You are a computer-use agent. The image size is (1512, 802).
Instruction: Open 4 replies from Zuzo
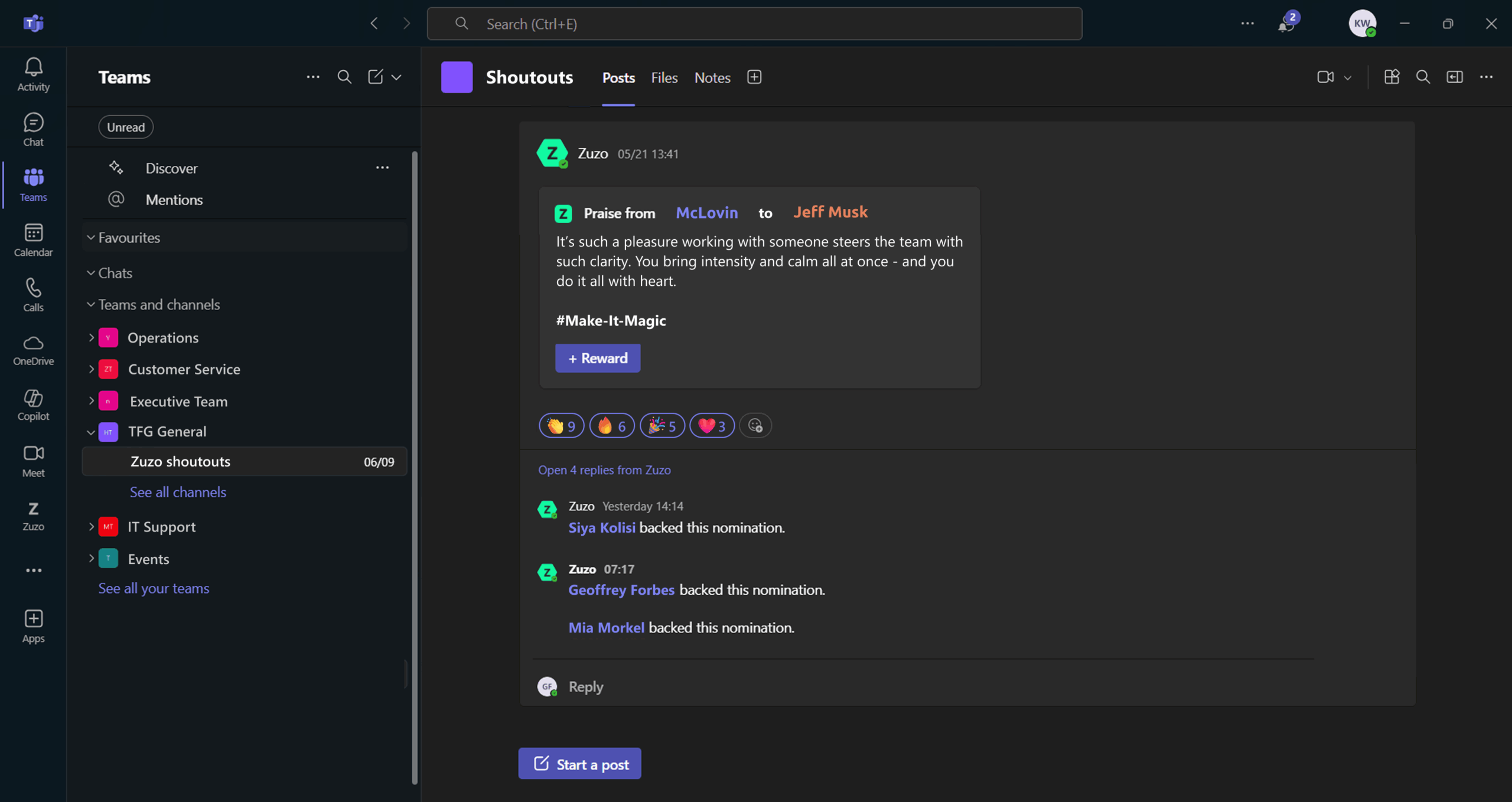pos(604,470)
